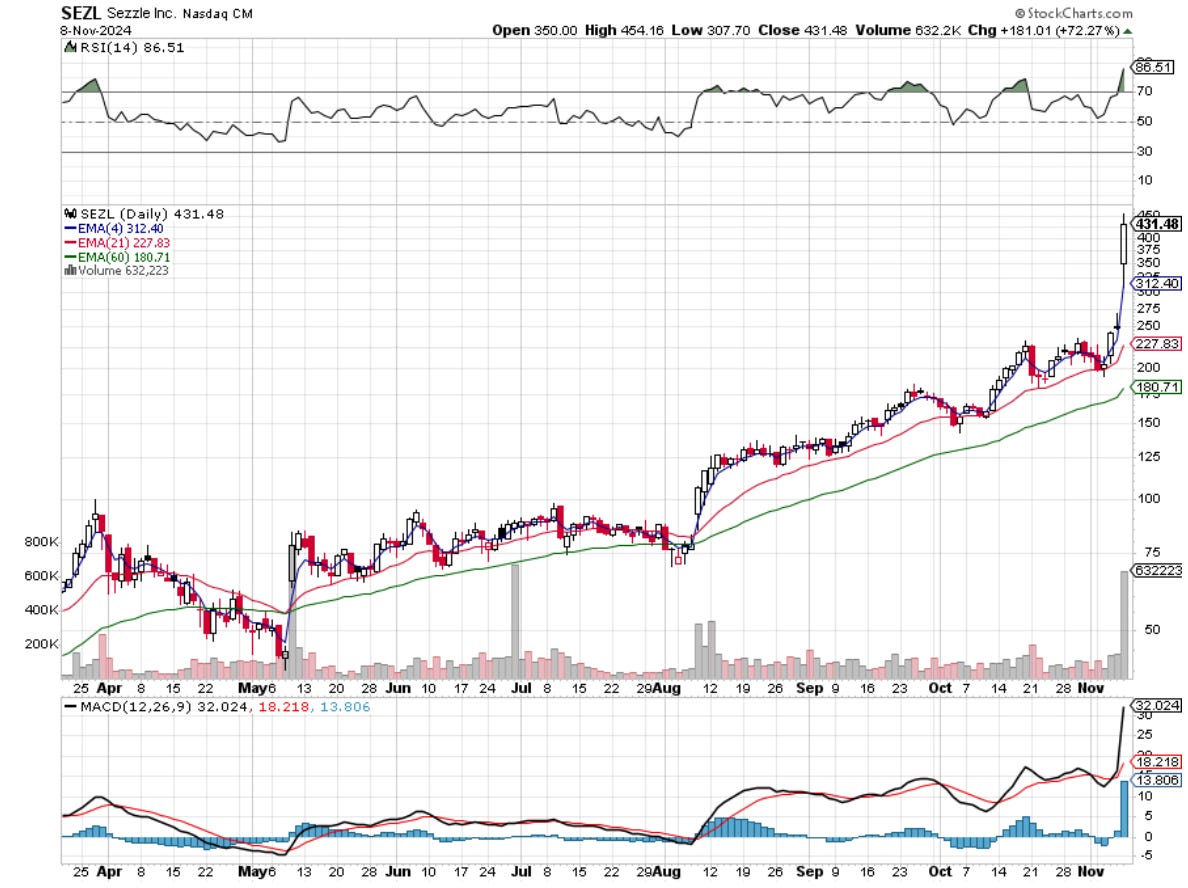The width and height of the screenshot is (1188, 888).
Task: Click the 18.218 signal tag on right axis
Action: pos(1157,762)
